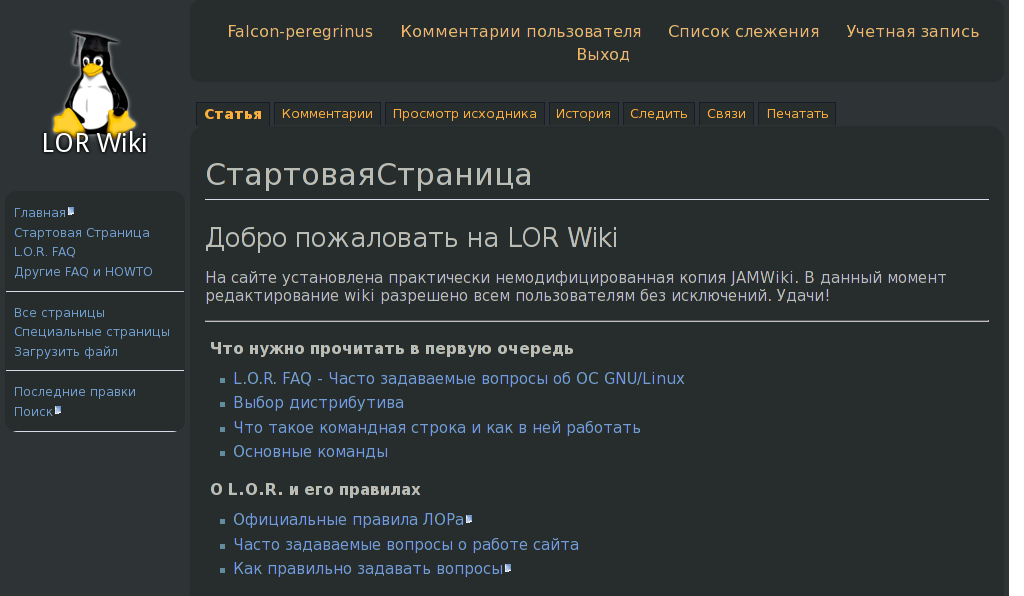
Task: Switch to the Комментарии tab
Action: [326, 113]
